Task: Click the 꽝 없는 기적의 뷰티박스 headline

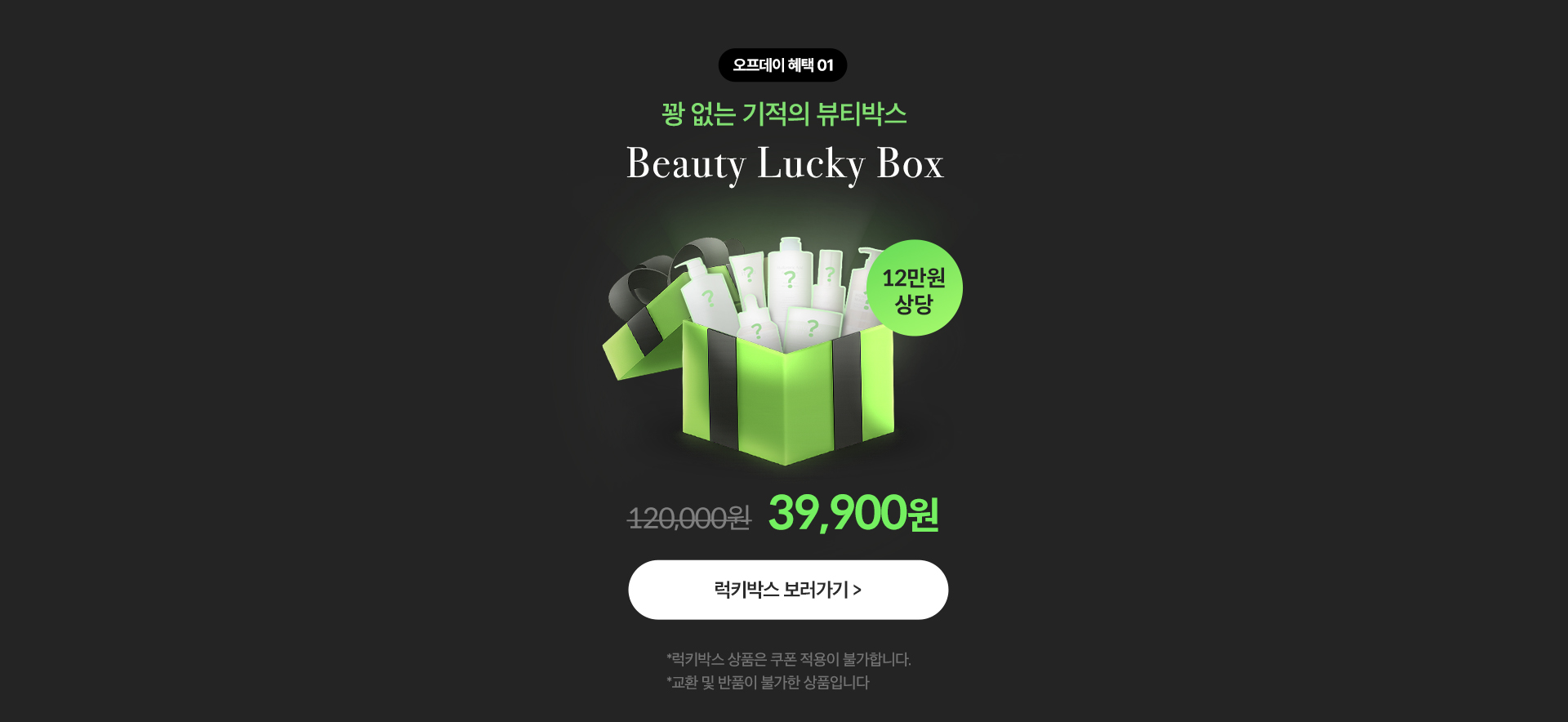Action: coord(784,114)
